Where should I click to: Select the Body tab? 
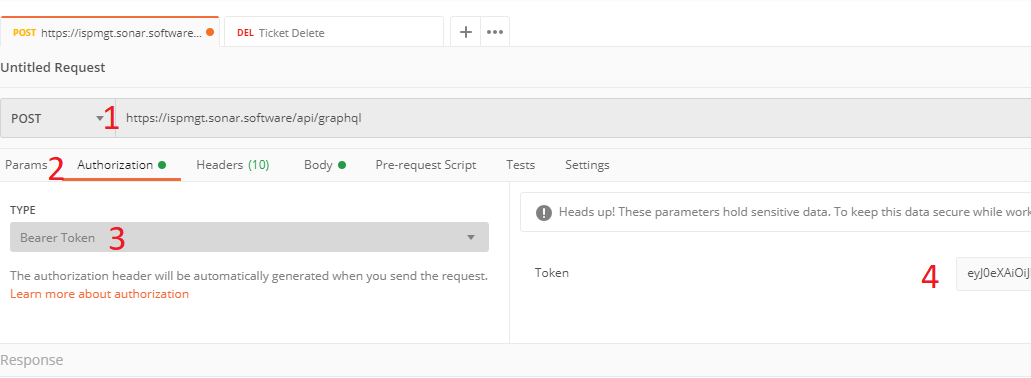[x=318, y=165]
